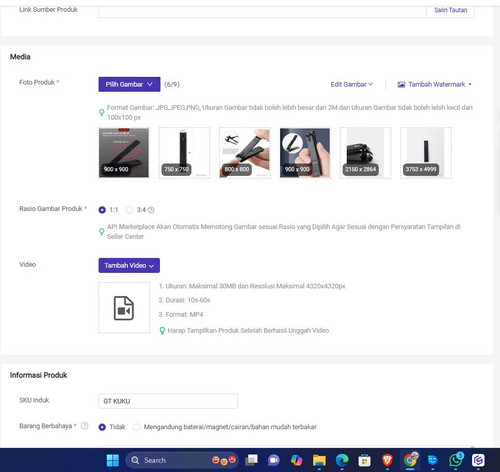Image resolution: width=500 pixels, height=472 pixels.
Task: Click the help icon beside 3:4 ratio
Action: (x=151, y=210)
